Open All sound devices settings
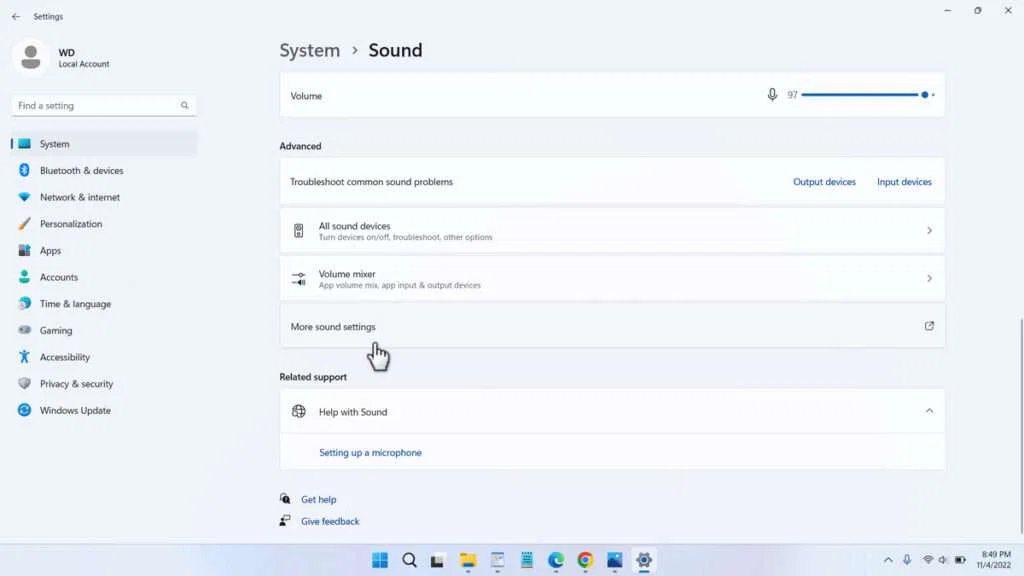 click(x=612, y=229)
